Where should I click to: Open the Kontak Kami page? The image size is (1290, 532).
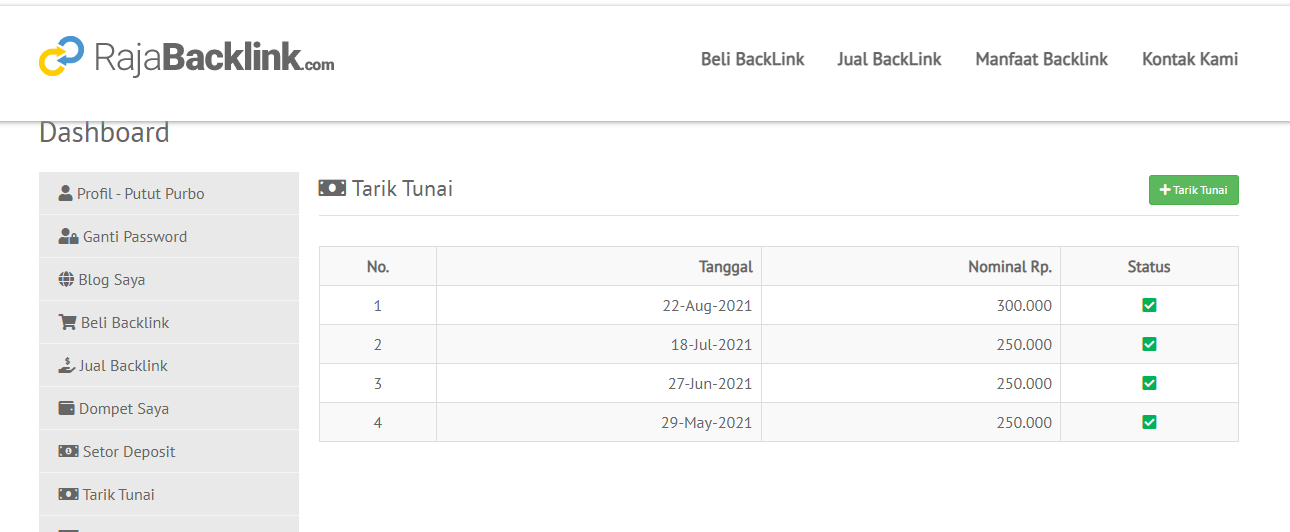click(x=1190, y=59)
